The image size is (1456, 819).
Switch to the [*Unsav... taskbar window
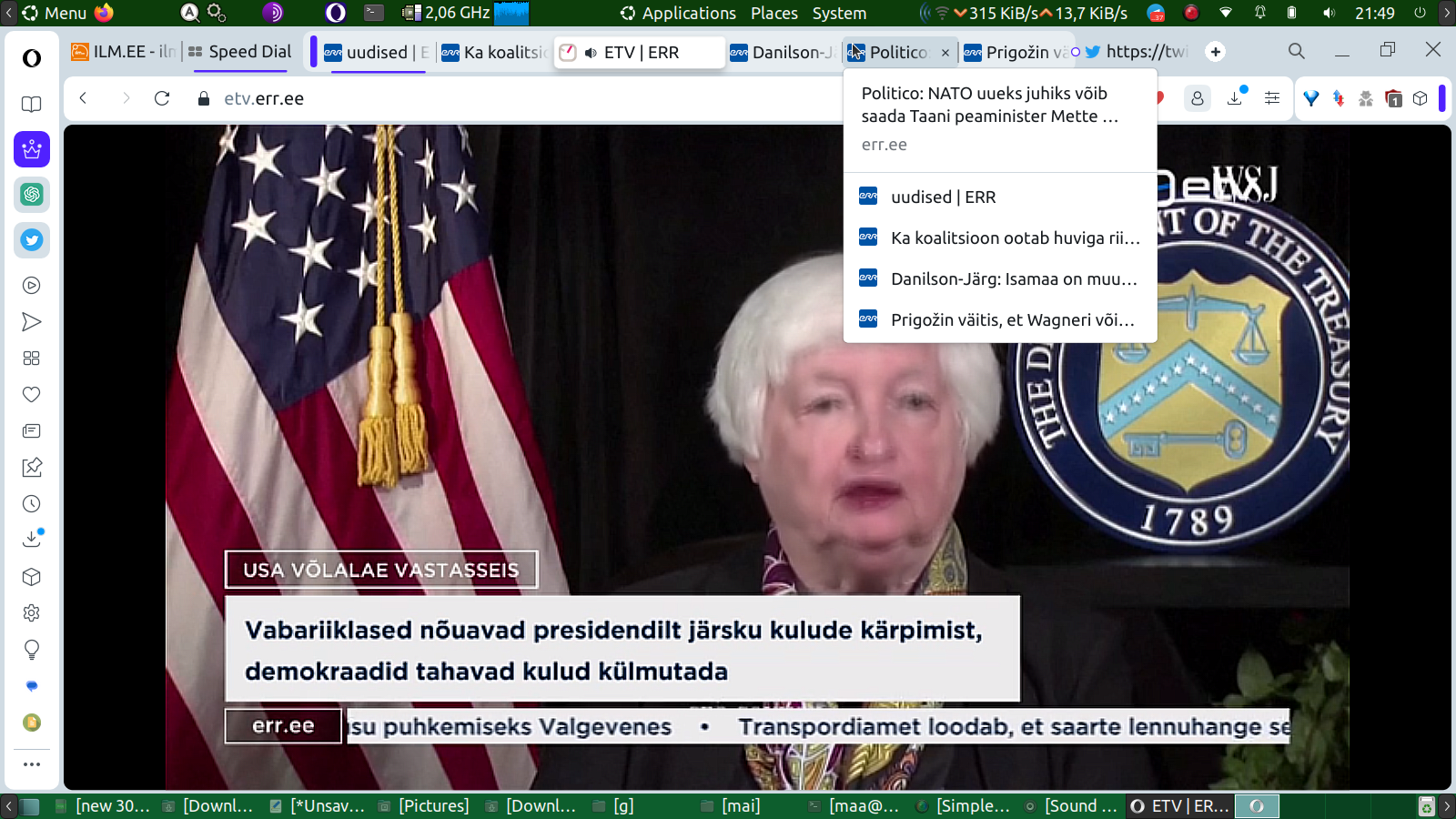tap(317, 805)
